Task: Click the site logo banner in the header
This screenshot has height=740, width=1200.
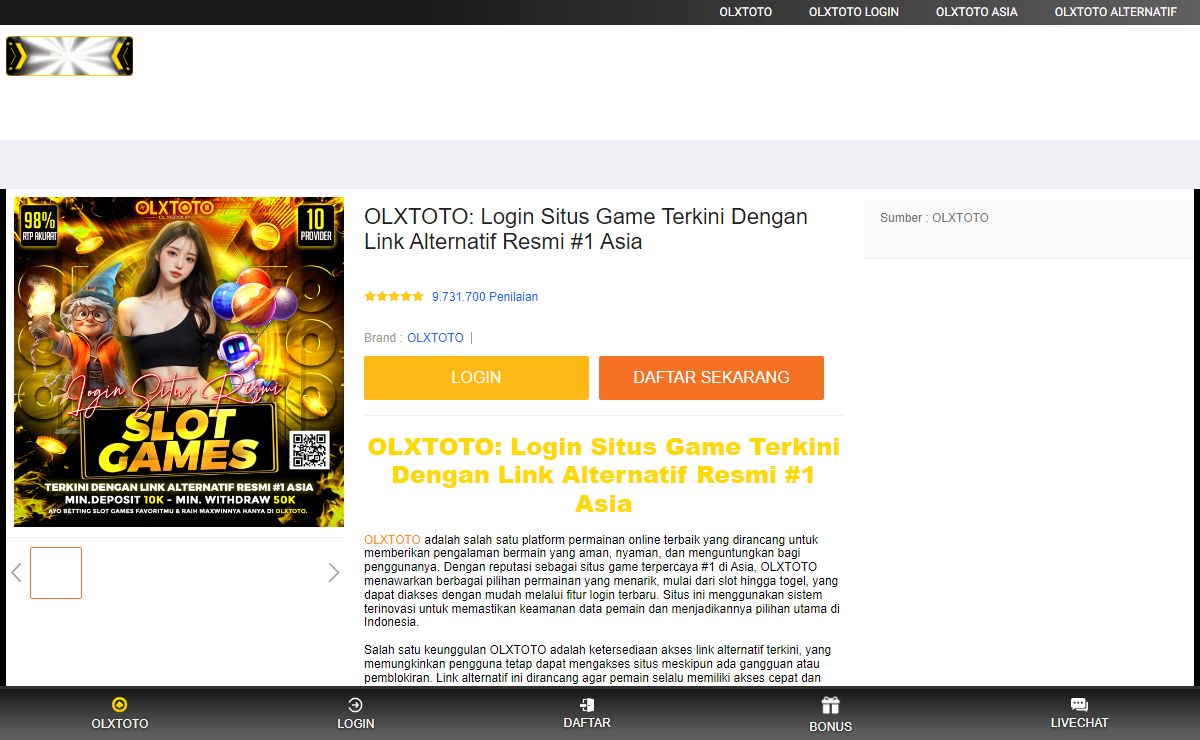Action: pyautogui.click(x=69, y=56)
